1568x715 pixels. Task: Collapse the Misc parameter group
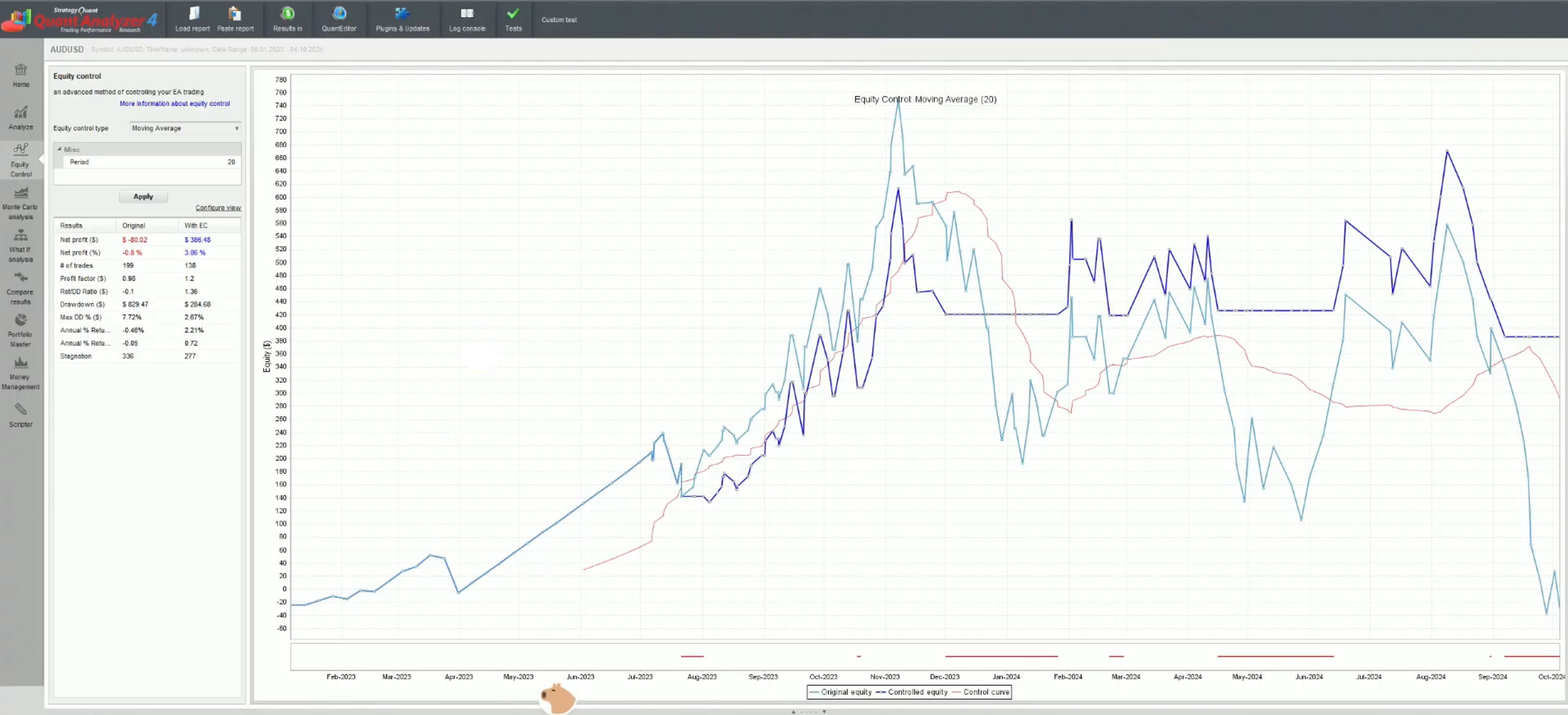pyautogui.click(x=60, y=149)
